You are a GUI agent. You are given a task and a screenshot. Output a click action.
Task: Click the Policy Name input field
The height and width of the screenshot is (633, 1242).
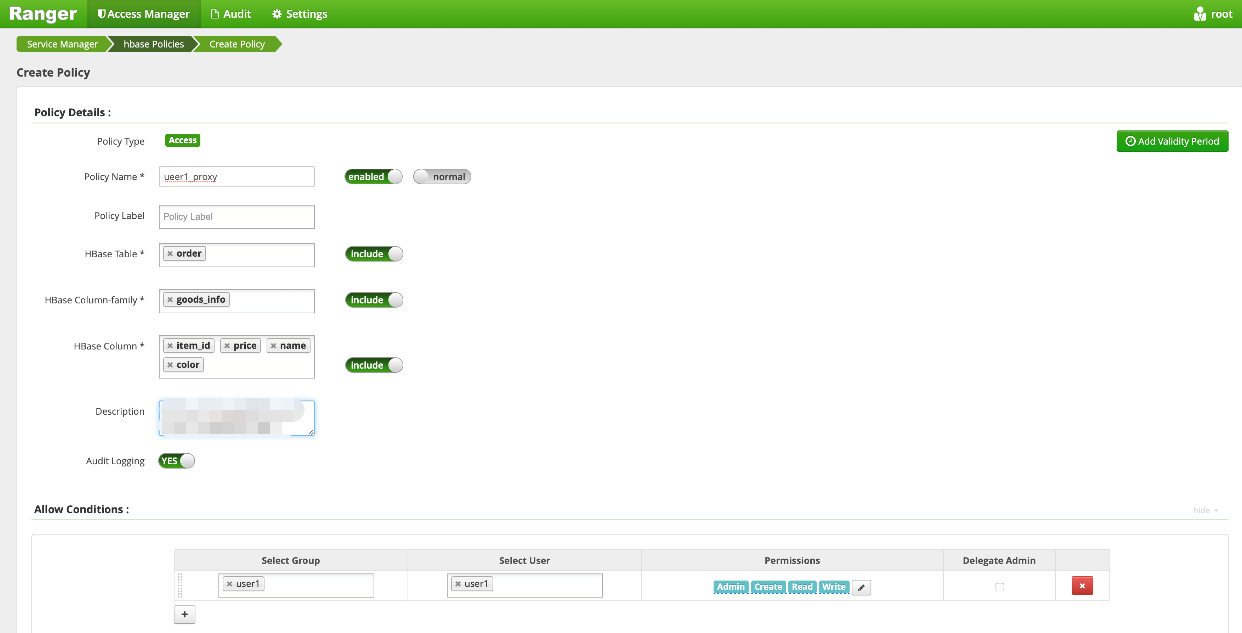pos(236,177)
